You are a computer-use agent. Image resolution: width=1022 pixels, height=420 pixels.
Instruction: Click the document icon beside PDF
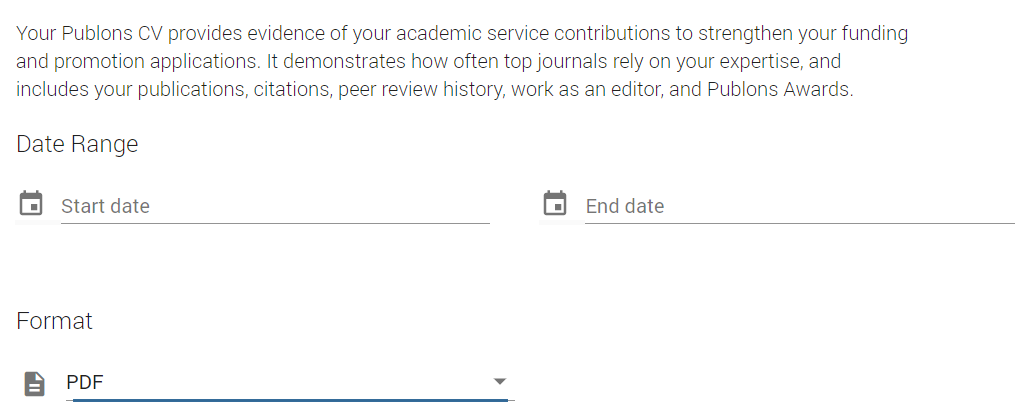(34, 383)
